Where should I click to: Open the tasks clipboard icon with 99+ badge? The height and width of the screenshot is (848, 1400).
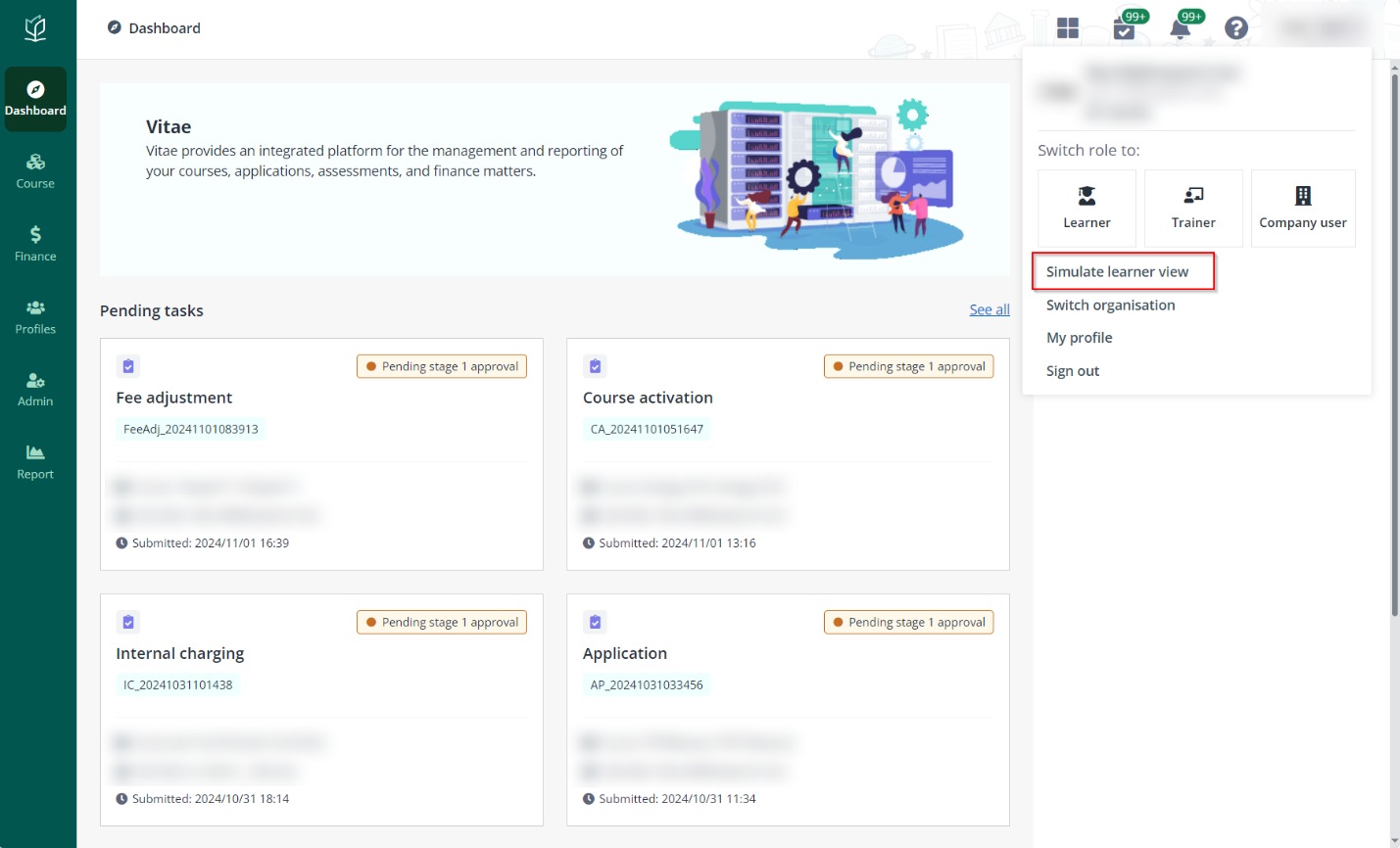1125,27
